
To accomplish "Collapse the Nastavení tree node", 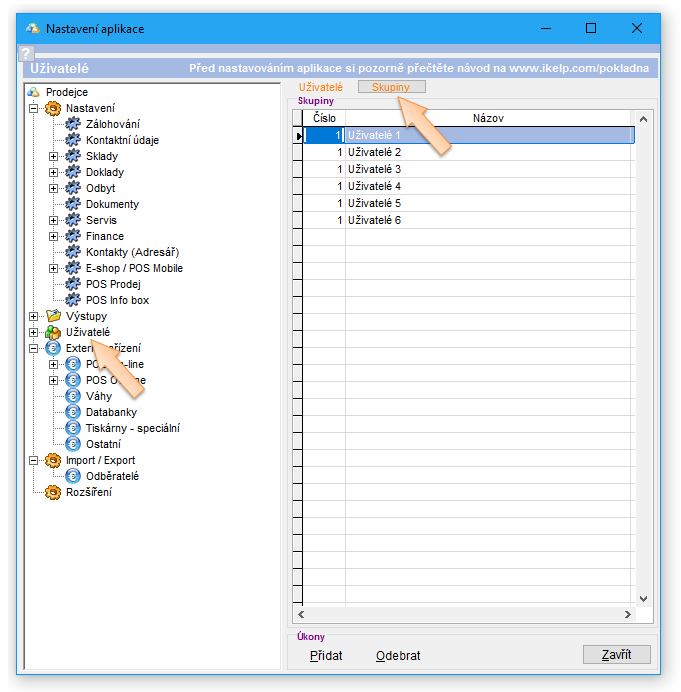I will pyautogui.click(x=35, y=108).
